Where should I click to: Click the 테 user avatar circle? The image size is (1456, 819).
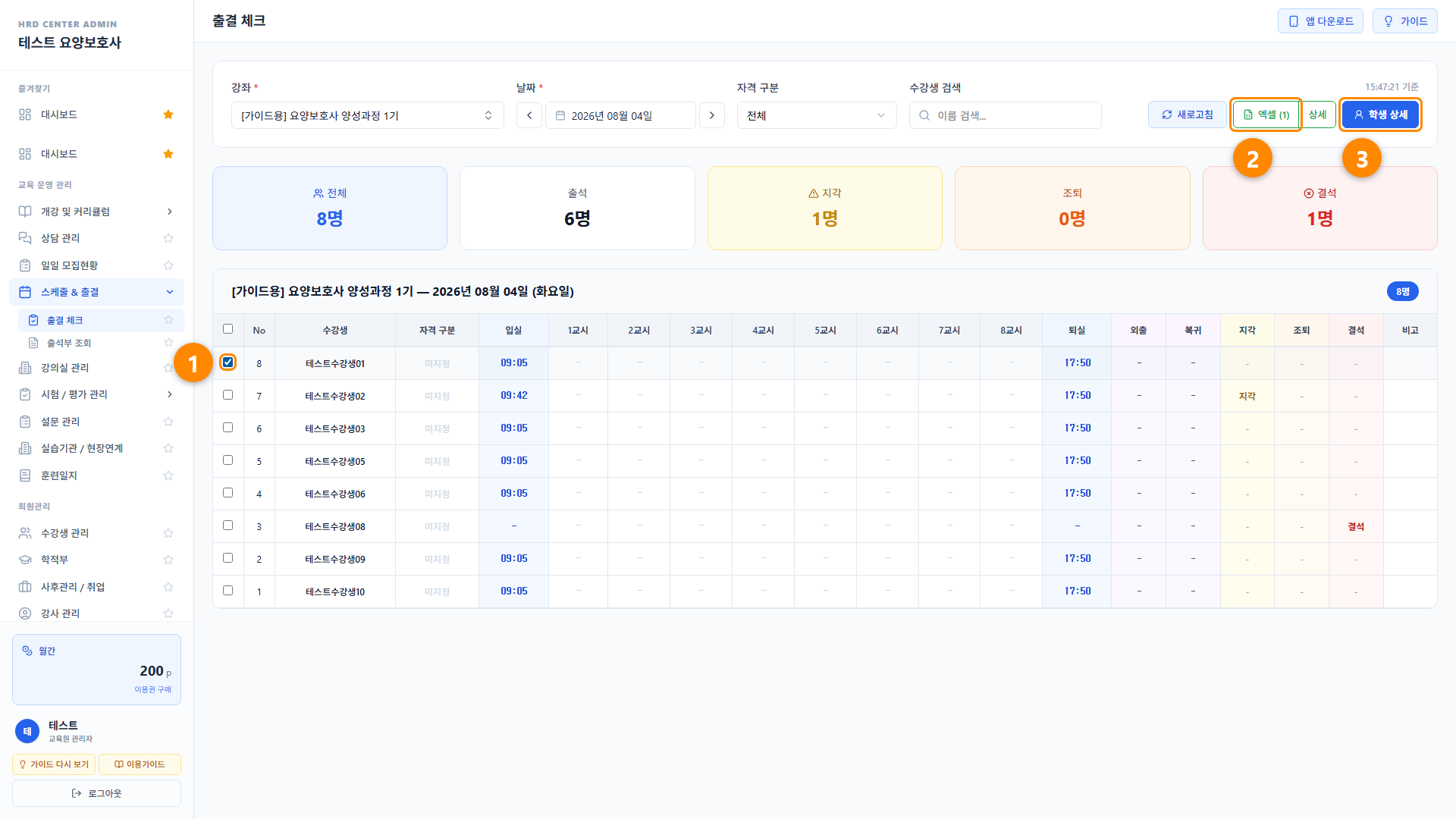pyautogui.click(x=27, y=731)
